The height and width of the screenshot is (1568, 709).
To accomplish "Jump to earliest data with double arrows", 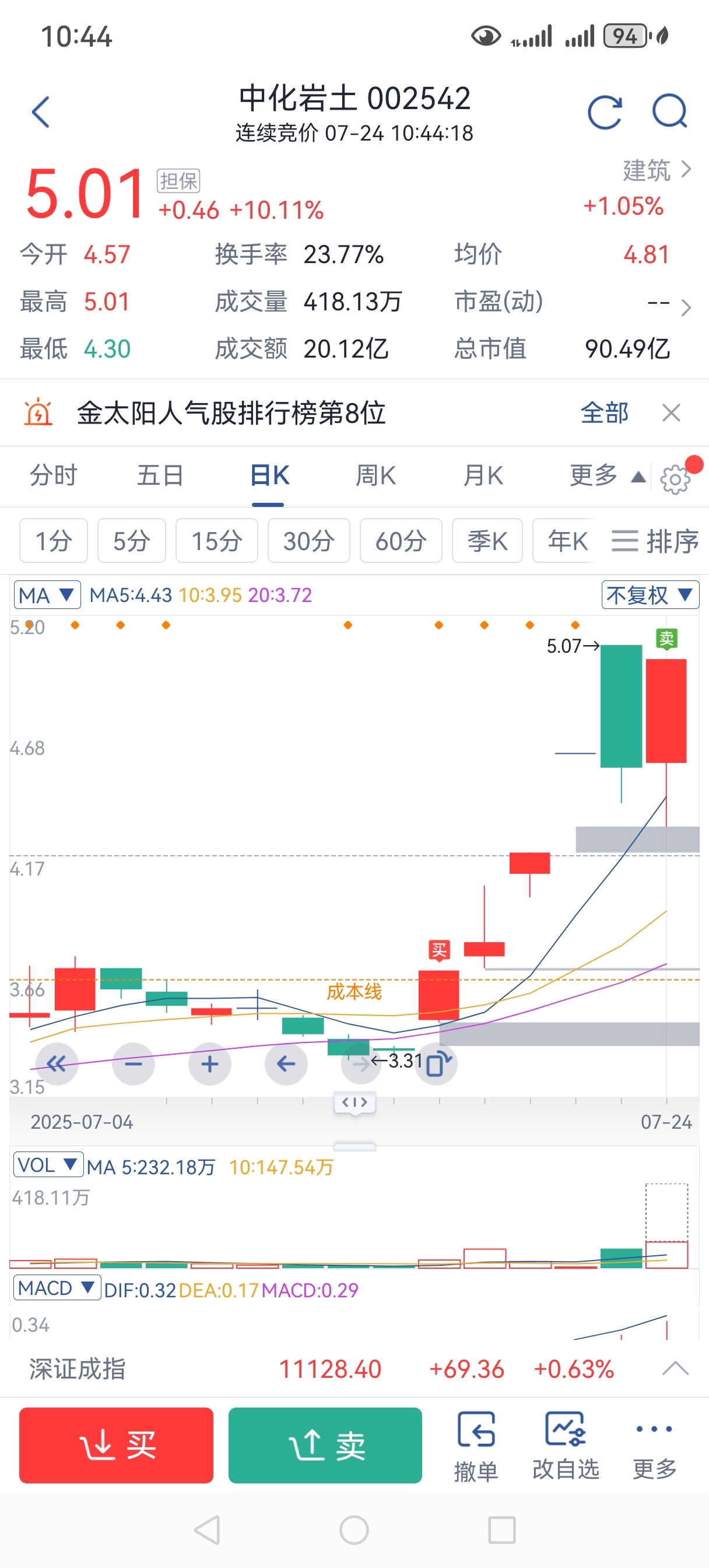I will 57,1063.
